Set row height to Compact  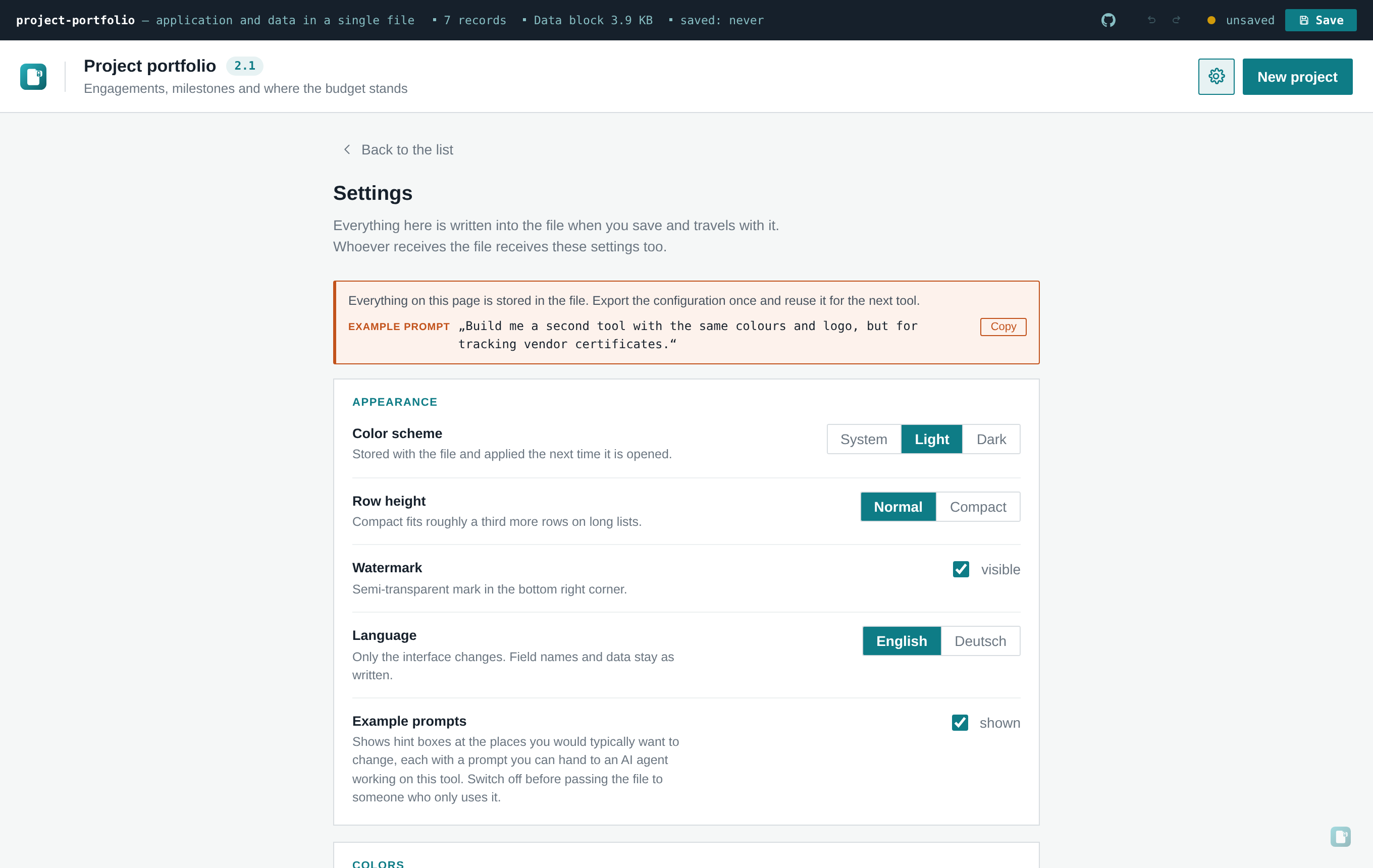[x=978, y=507]
